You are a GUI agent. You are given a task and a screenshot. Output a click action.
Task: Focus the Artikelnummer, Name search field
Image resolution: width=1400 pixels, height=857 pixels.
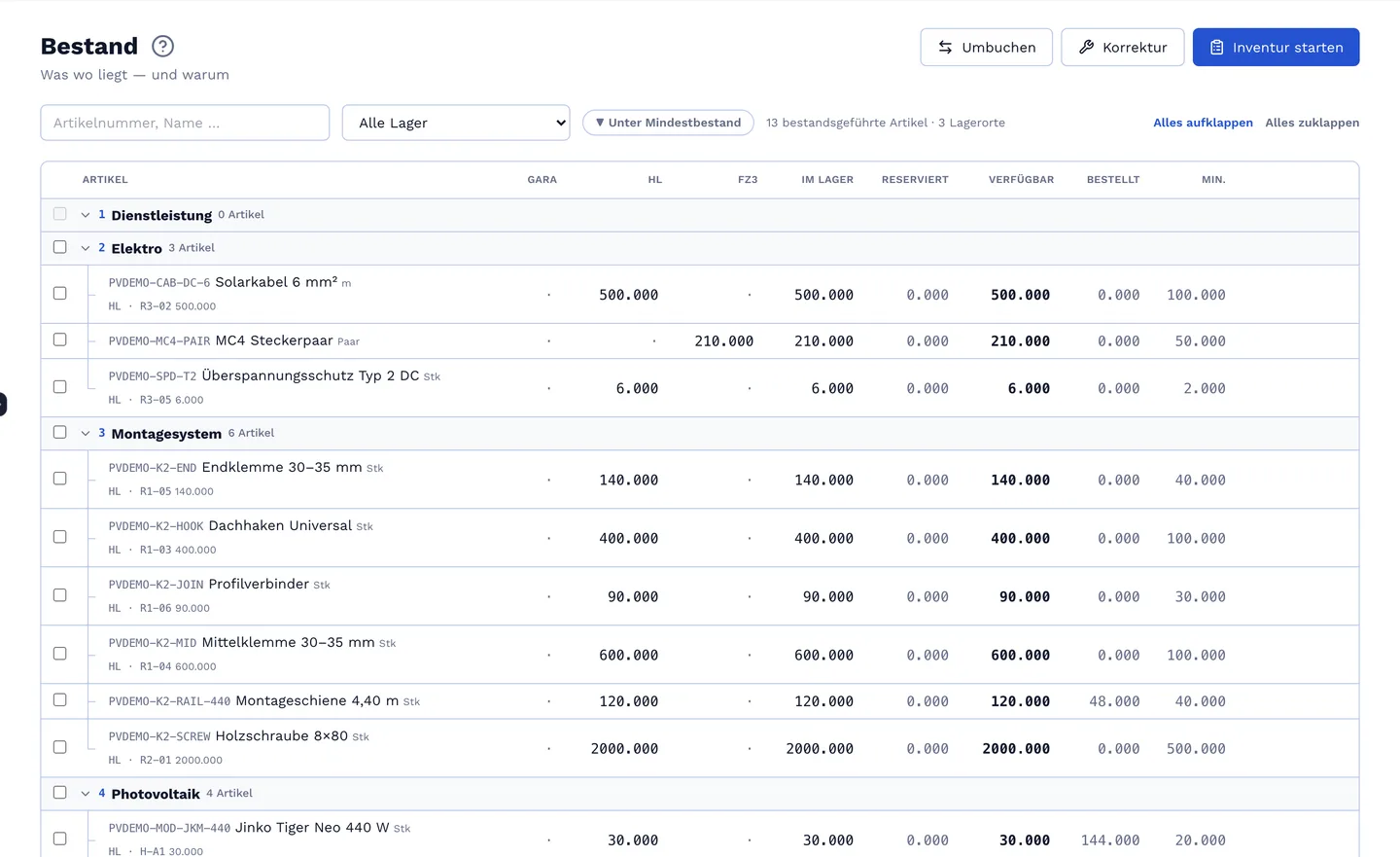[185, 123]
